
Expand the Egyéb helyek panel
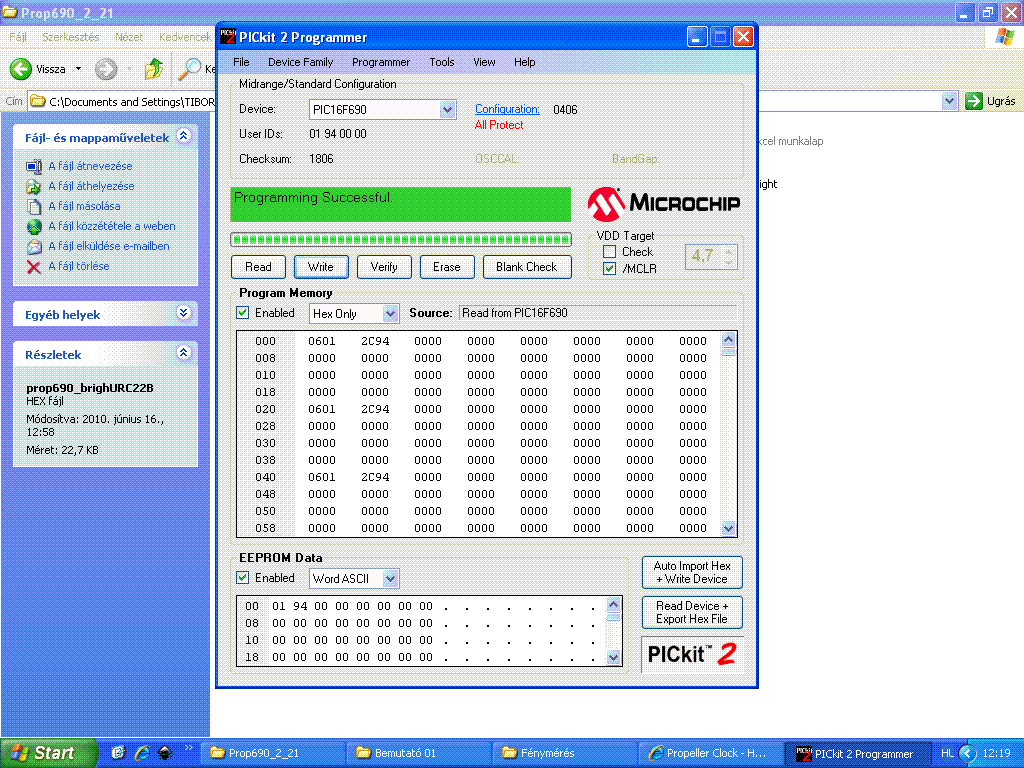[184, 313]
